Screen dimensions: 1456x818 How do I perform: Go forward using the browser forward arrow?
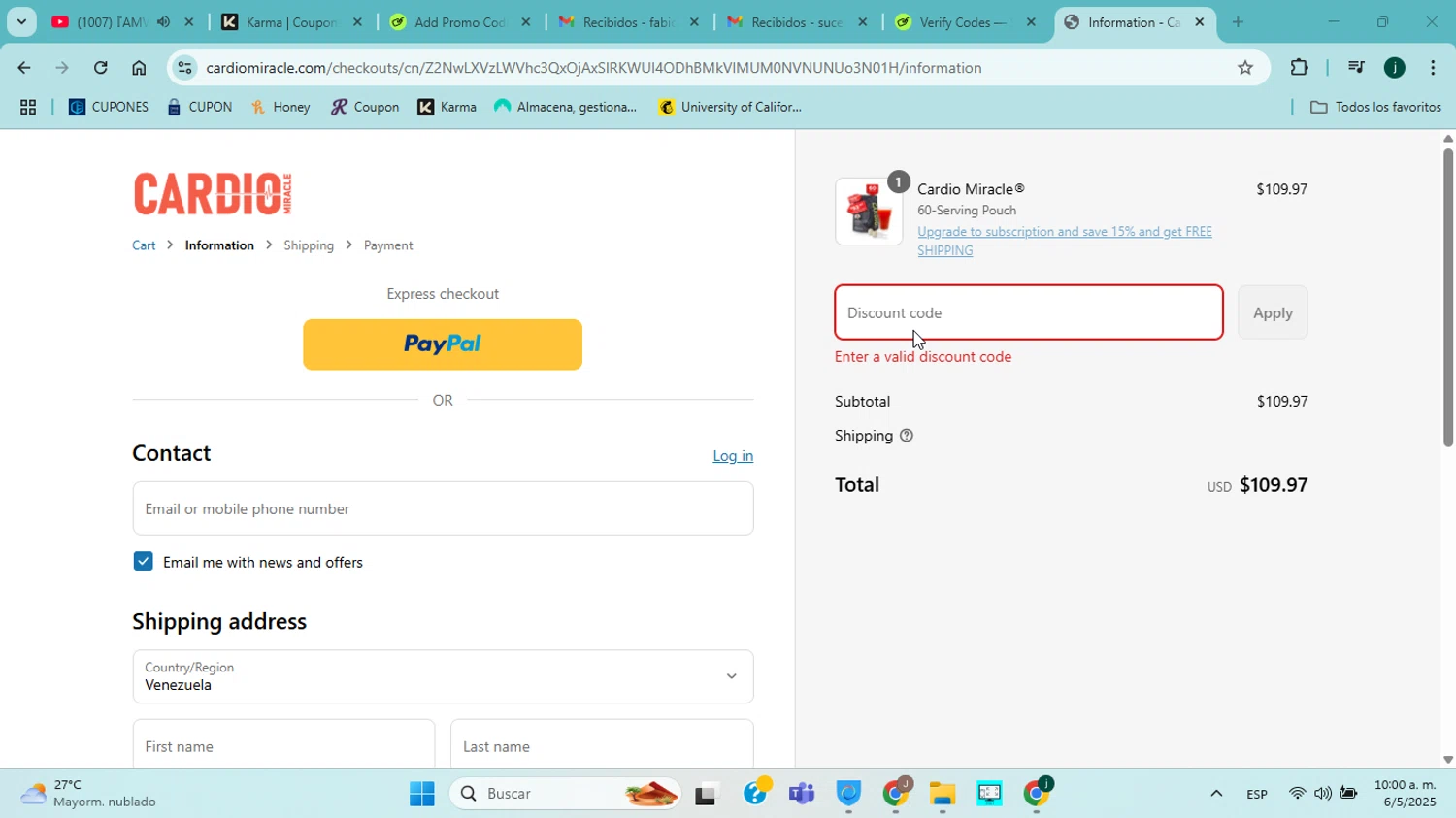(x=62, y=68)
